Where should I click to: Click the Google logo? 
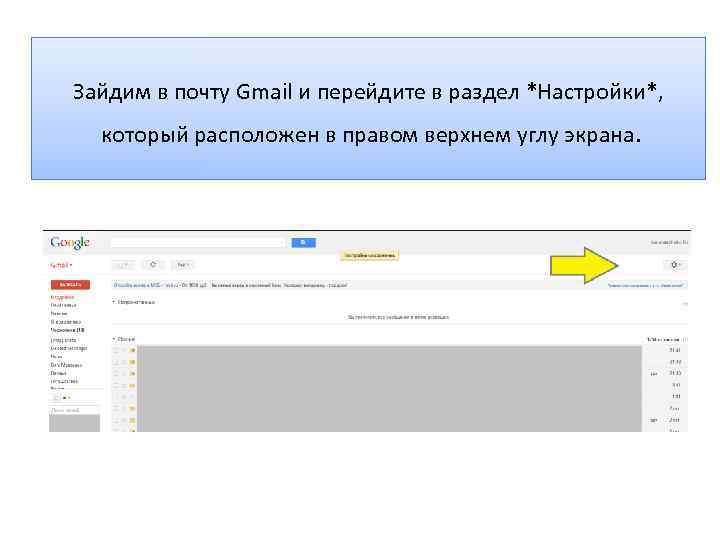pos(70,242)
